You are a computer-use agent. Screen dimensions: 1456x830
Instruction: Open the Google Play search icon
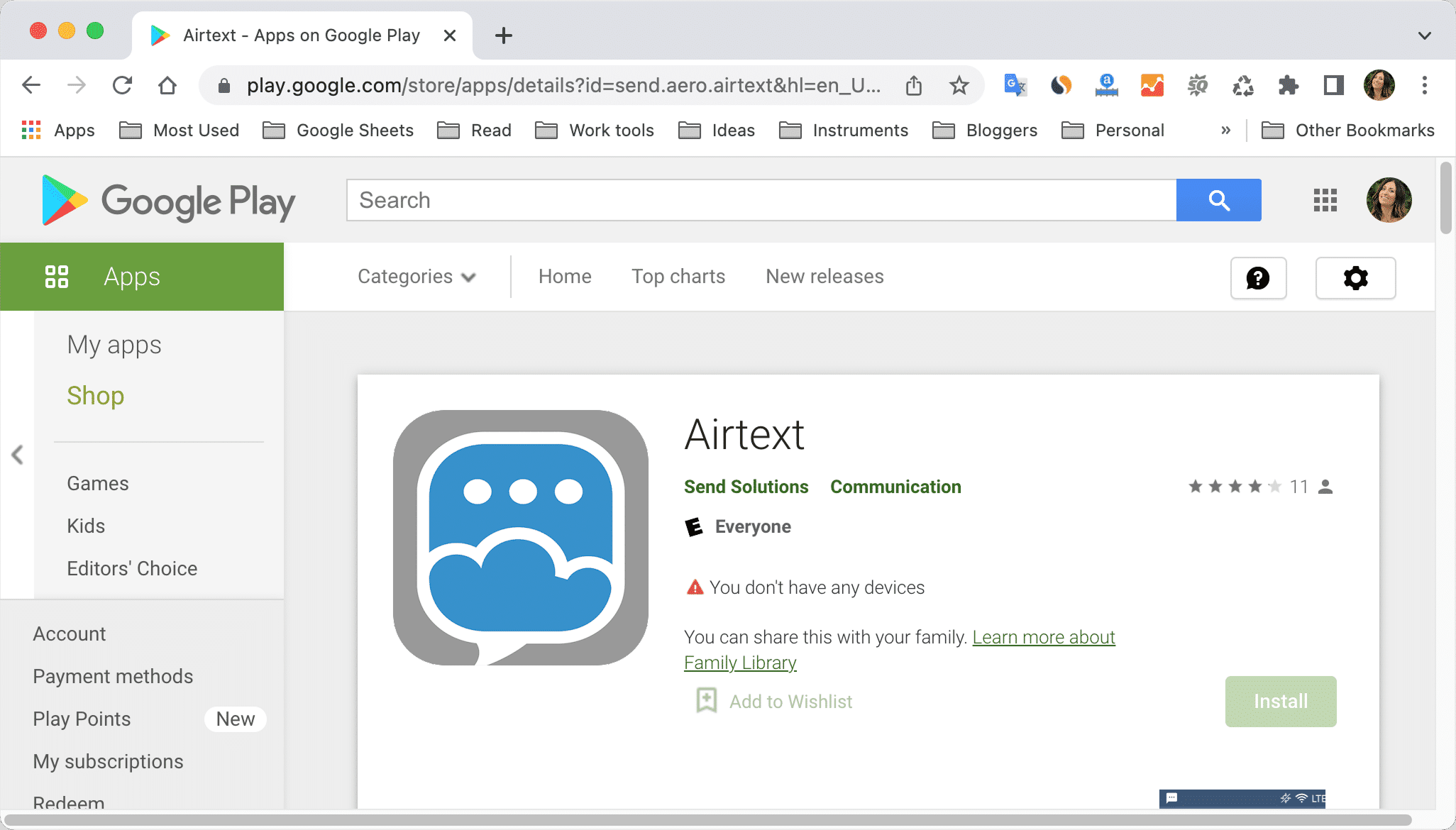tap(1218, 200)
